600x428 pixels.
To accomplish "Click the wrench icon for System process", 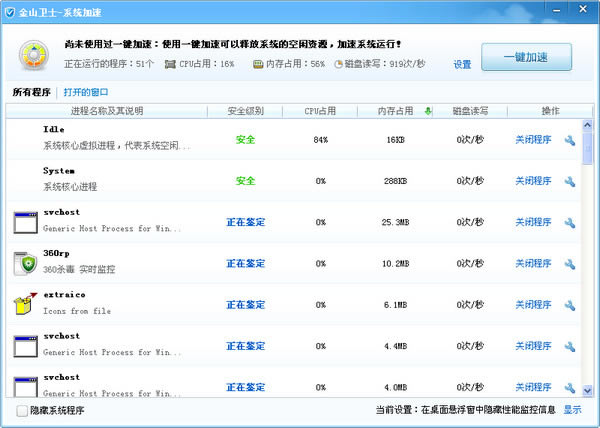I will 569,181.
